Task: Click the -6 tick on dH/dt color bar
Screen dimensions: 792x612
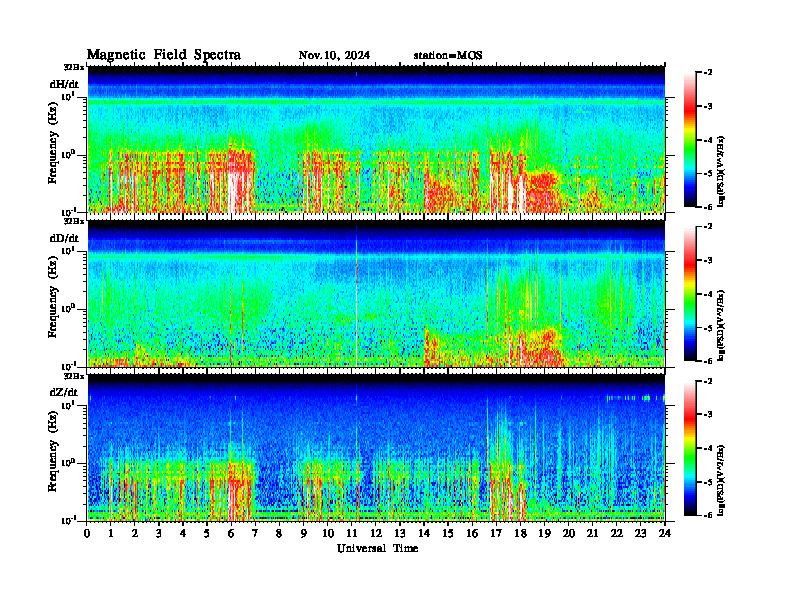Action: click(708, 207)
